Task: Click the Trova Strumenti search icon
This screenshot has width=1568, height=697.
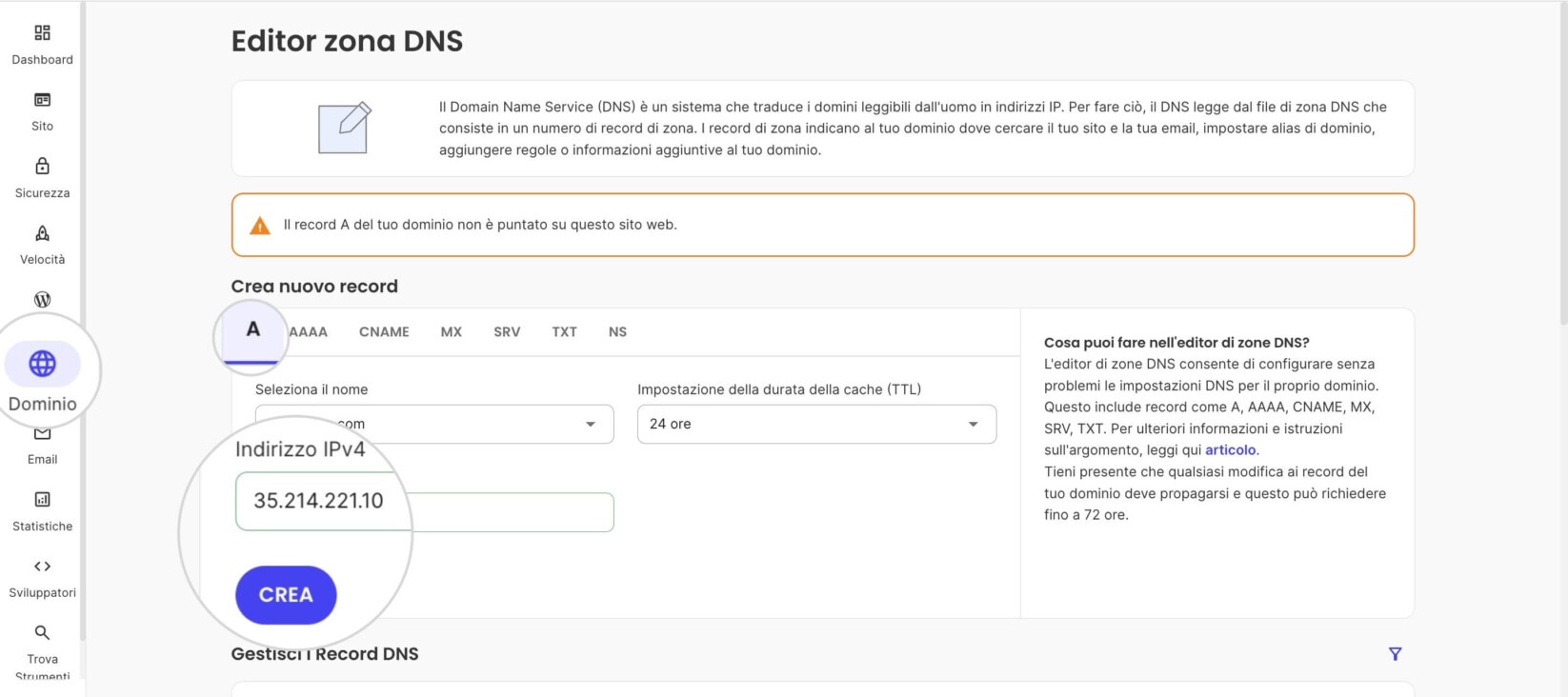Action: pos(42,632)
